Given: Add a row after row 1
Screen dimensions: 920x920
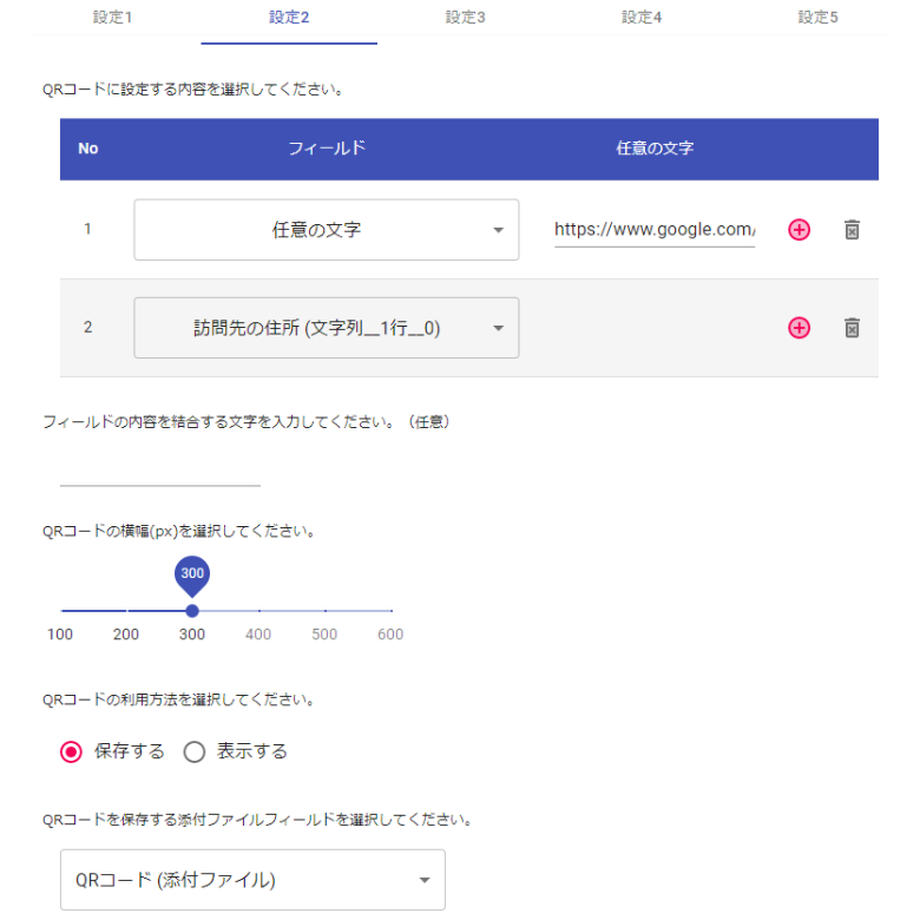Looking at the screenshot, I should (799, 229).
